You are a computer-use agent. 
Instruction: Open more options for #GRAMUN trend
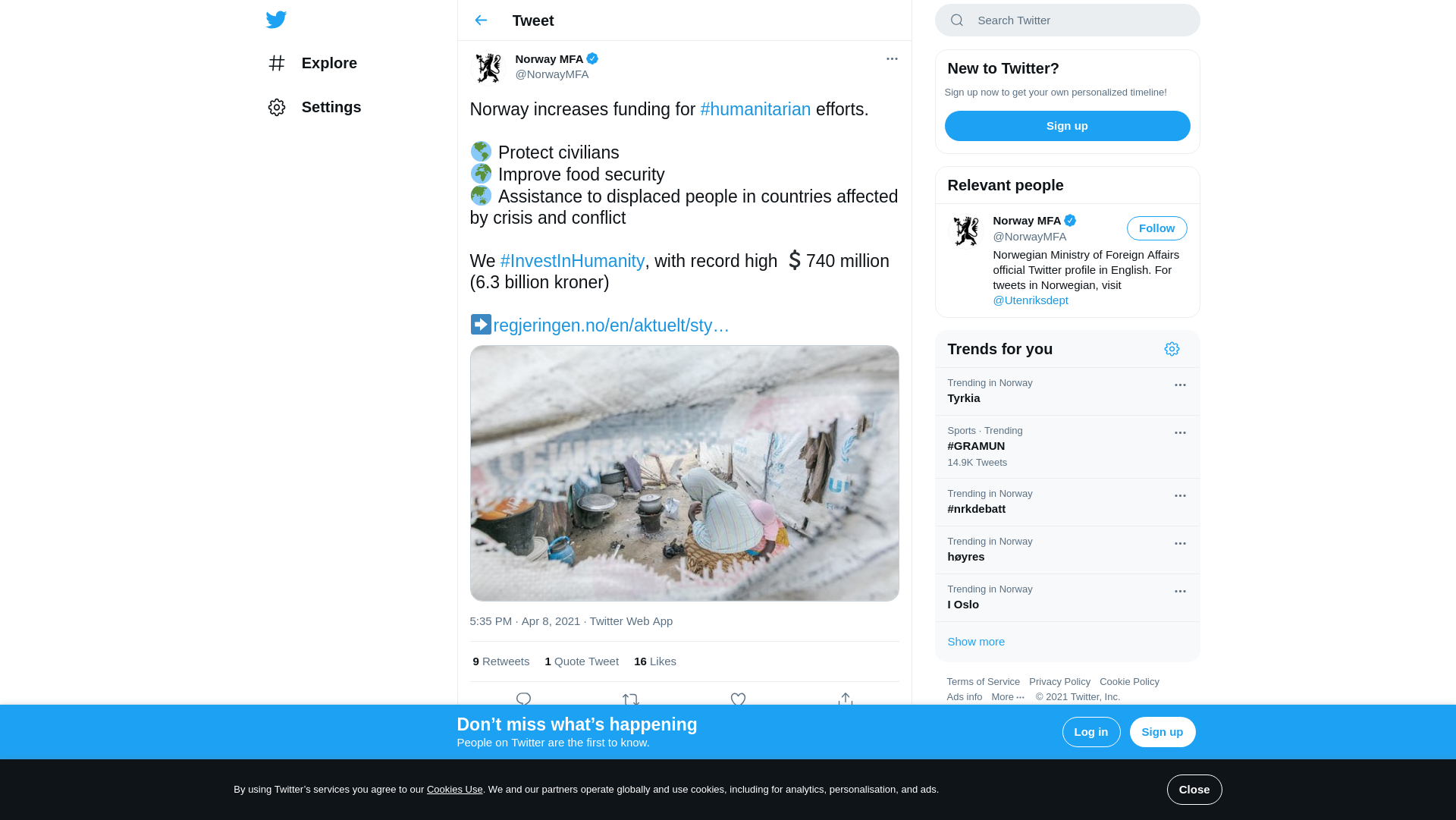click(x=1180, y=433)
